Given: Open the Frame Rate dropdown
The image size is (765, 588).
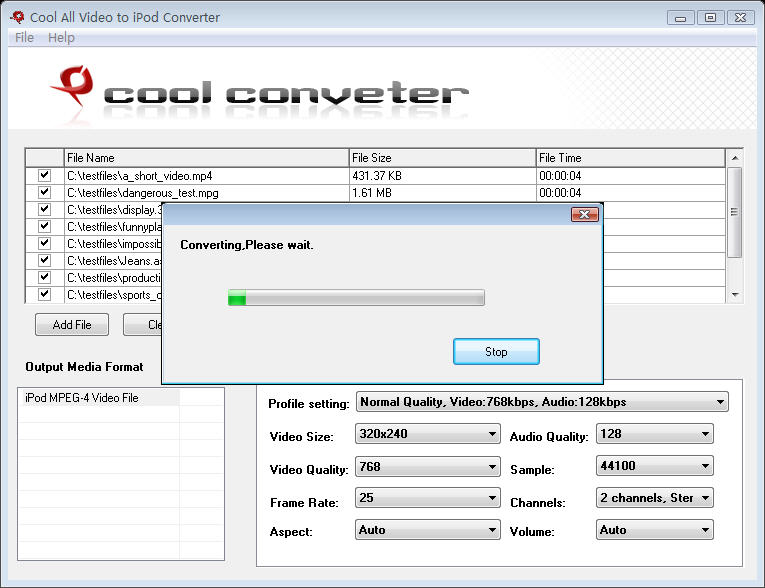Looking at the screenshot, I should [427, 498].
